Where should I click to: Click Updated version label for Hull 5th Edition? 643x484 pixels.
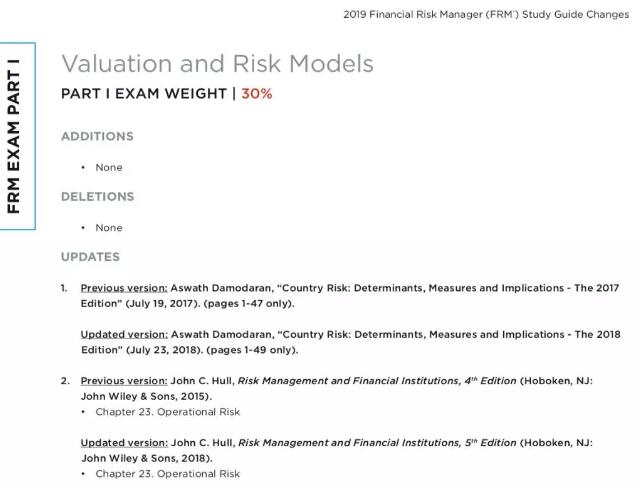tap(123, 442)
